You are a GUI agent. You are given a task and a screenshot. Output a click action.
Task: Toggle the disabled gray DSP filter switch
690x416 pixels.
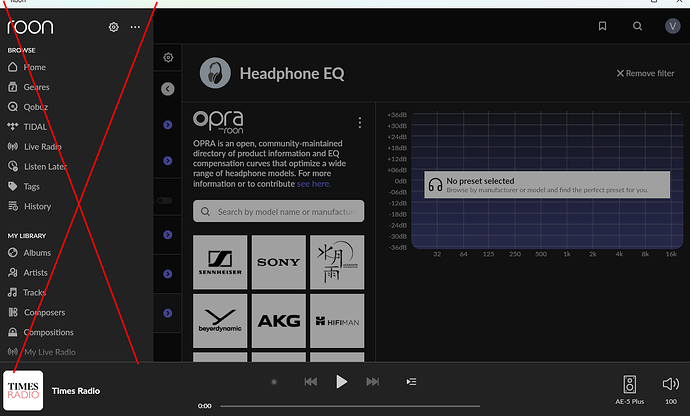coord(167,200)
